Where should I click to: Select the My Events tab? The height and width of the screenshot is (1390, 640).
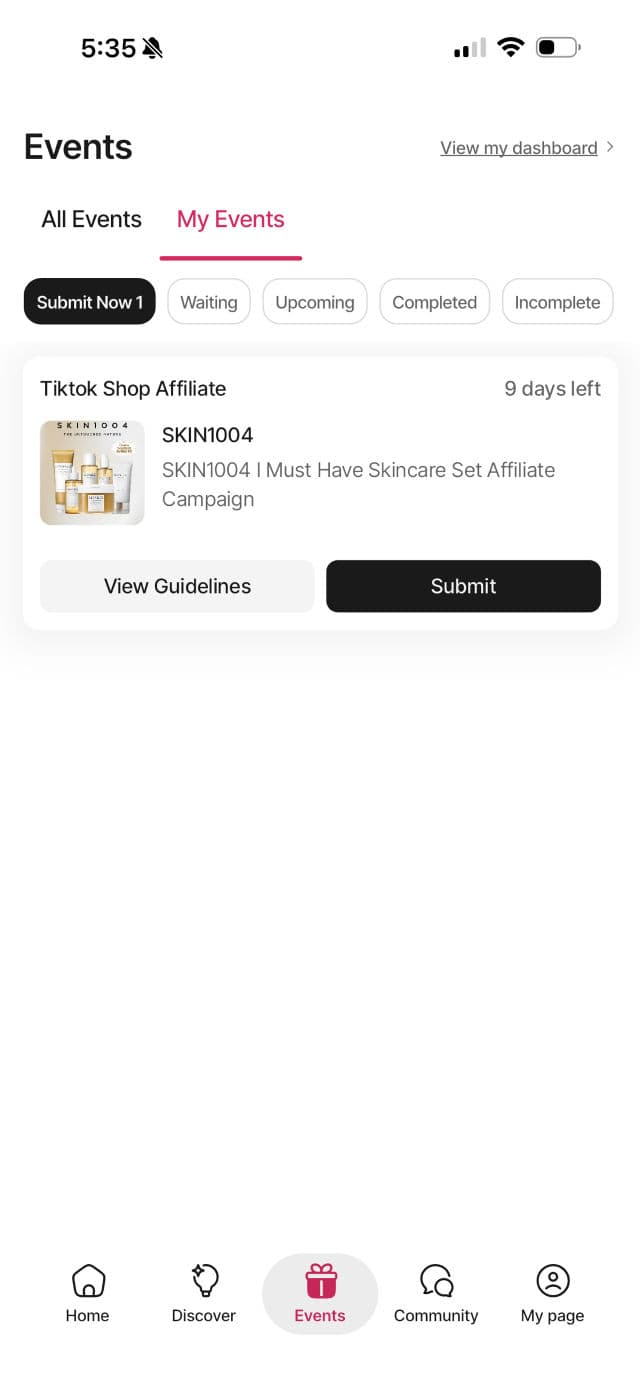(231, 220)
